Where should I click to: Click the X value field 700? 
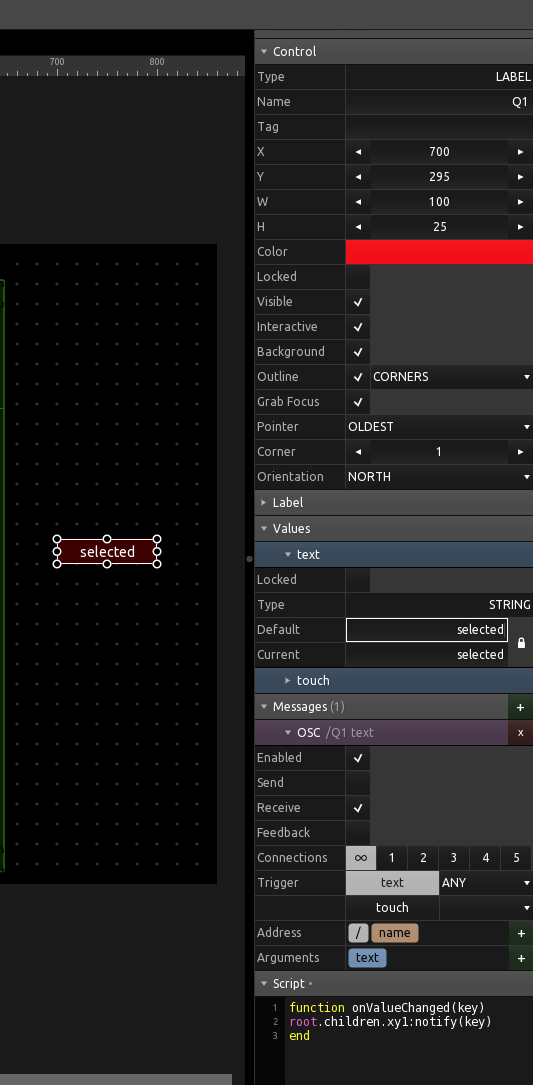click(440, 152)
